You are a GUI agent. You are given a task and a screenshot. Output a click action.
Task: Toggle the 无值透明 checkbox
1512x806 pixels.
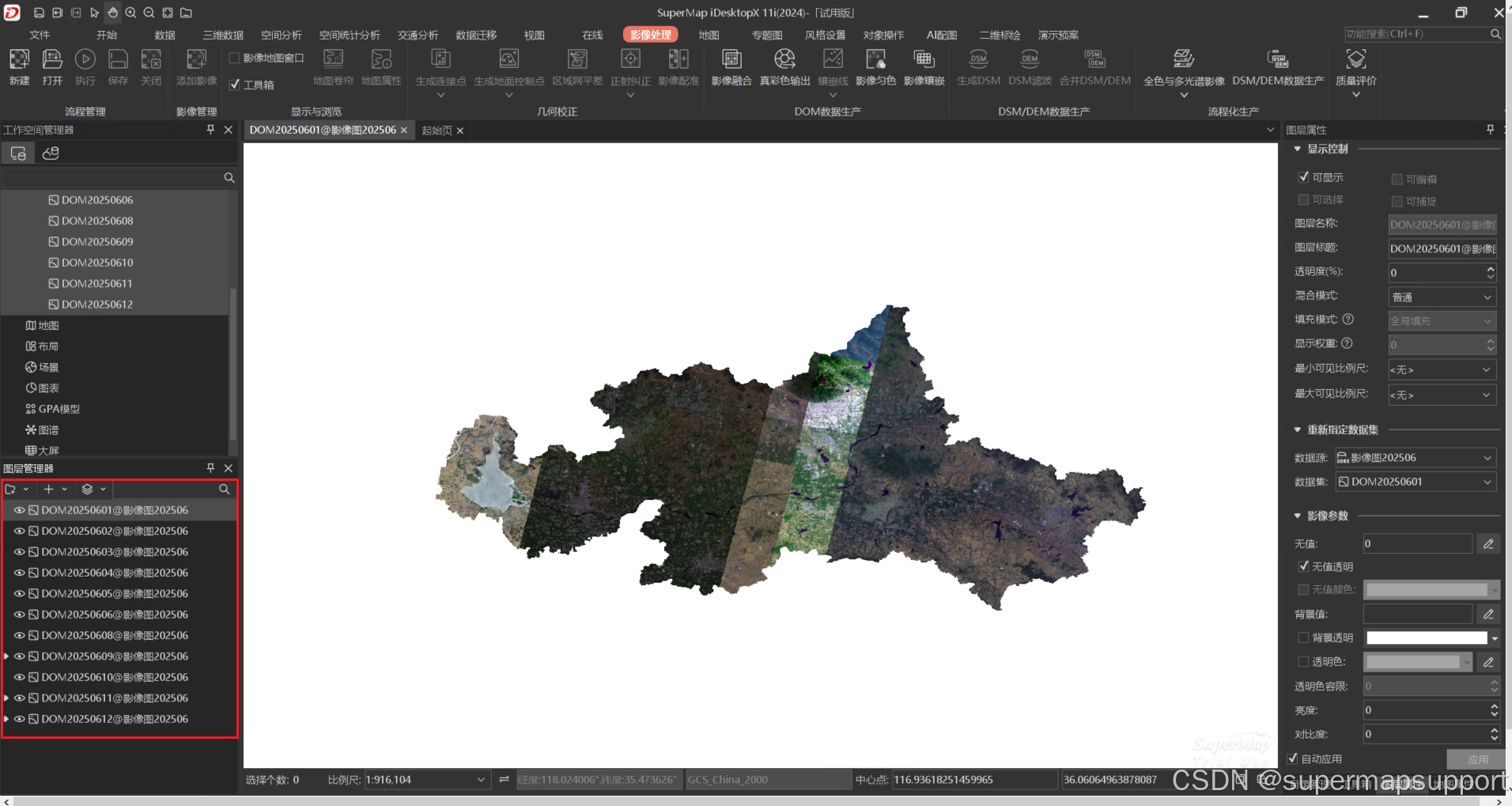(1303, 566)
